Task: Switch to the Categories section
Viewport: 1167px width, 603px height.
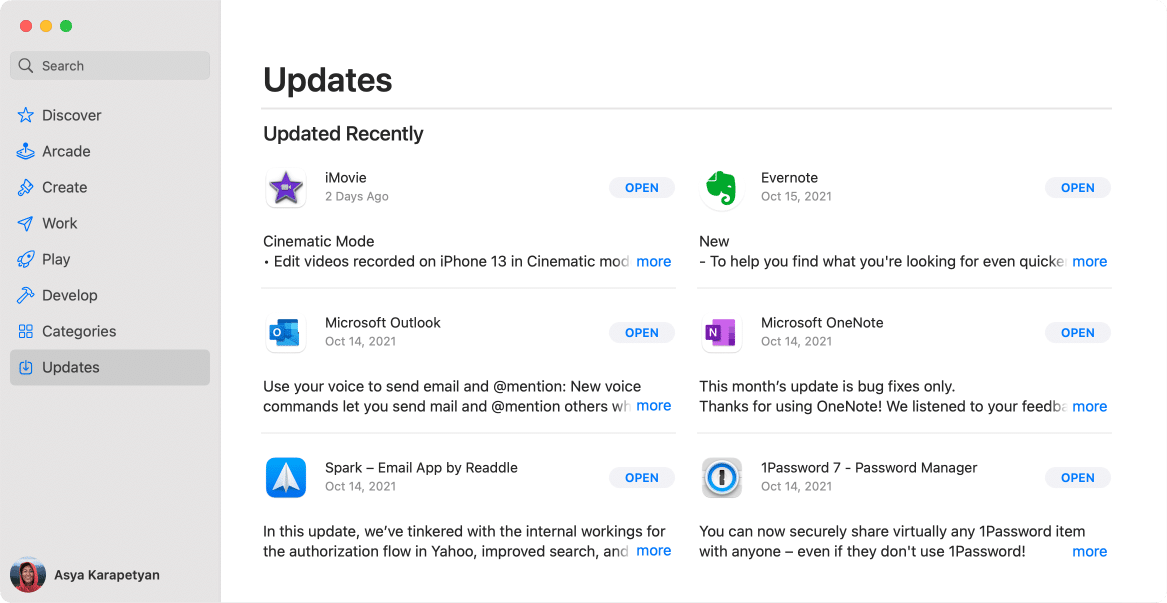Action: [x=79, y=331]
